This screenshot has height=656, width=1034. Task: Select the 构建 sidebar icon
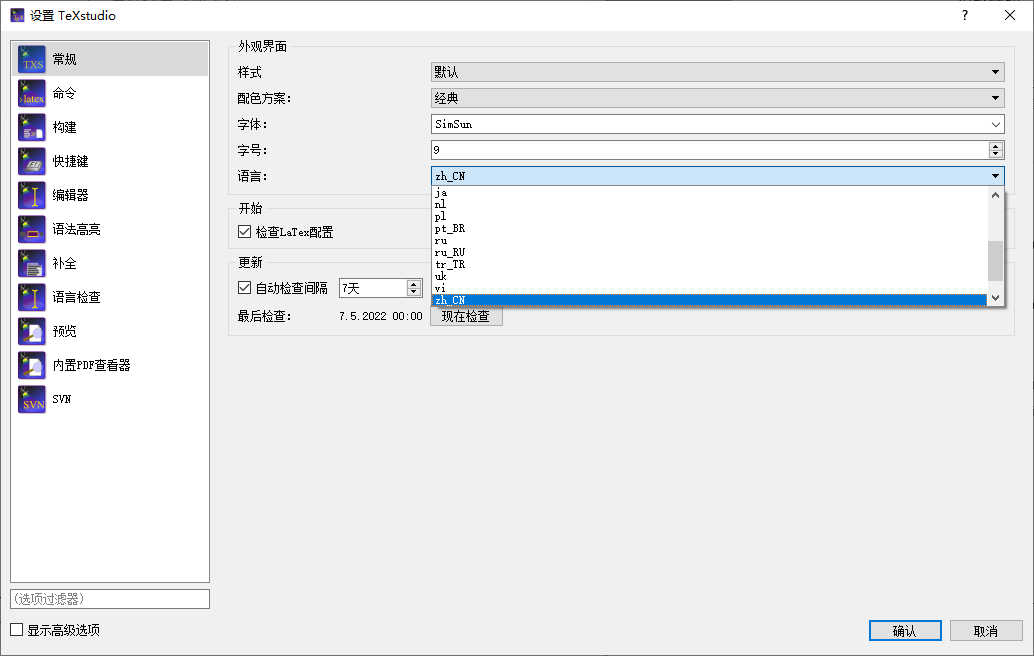(x=31, y=127)
